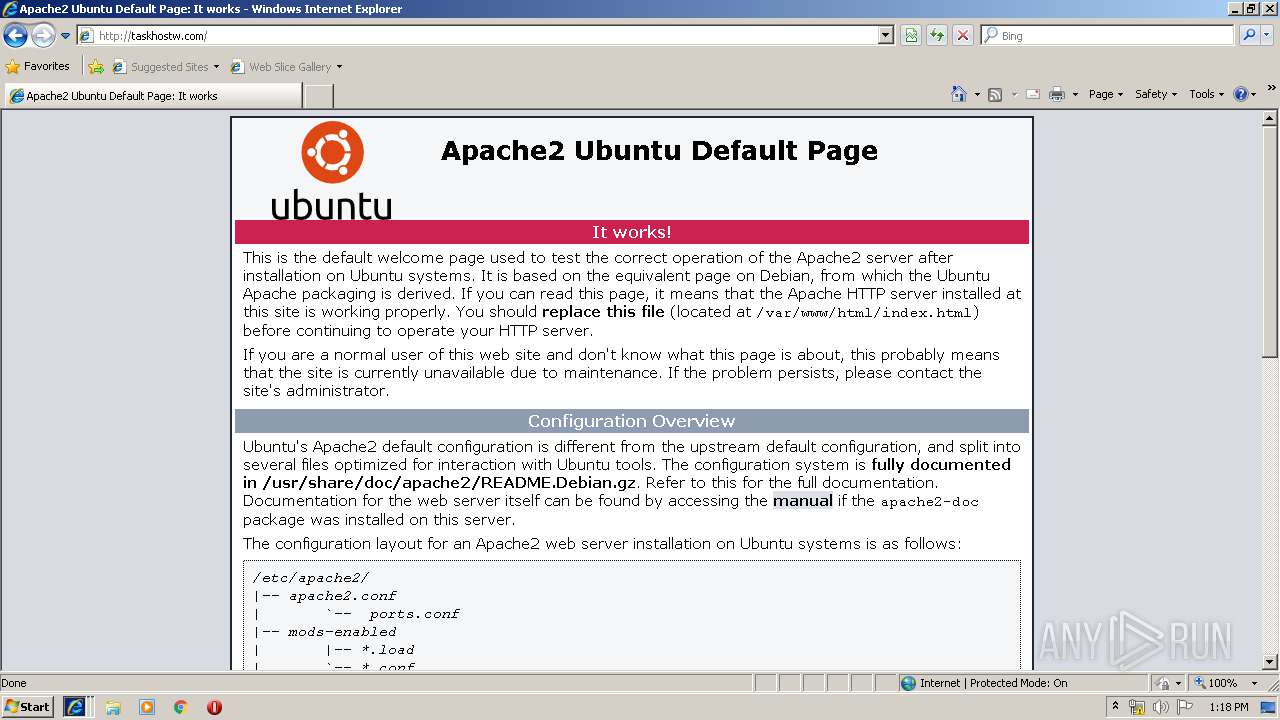
Task: Click the network status tray icon
Action: tap(1137, 707)
